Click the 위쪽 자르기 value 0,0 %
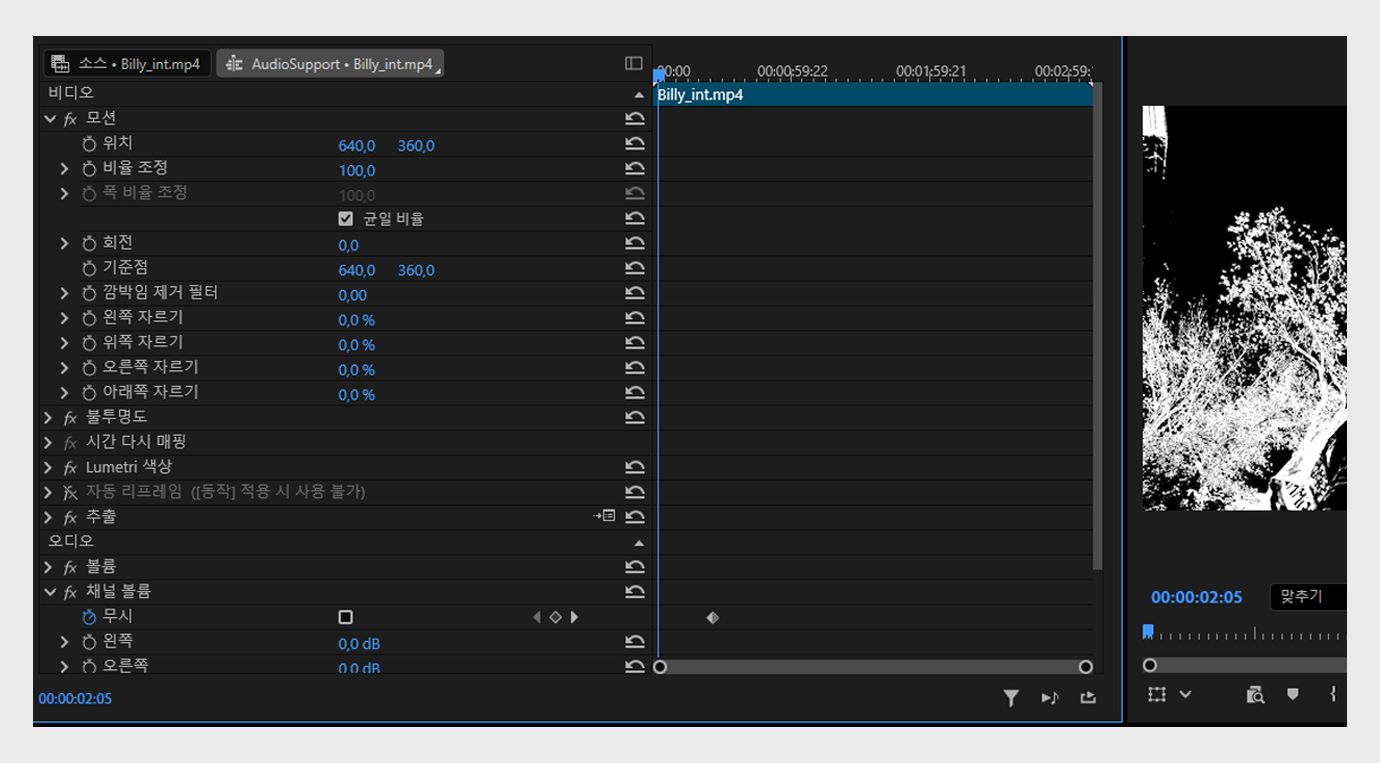 pyautogui.click(x=356, y=345)
